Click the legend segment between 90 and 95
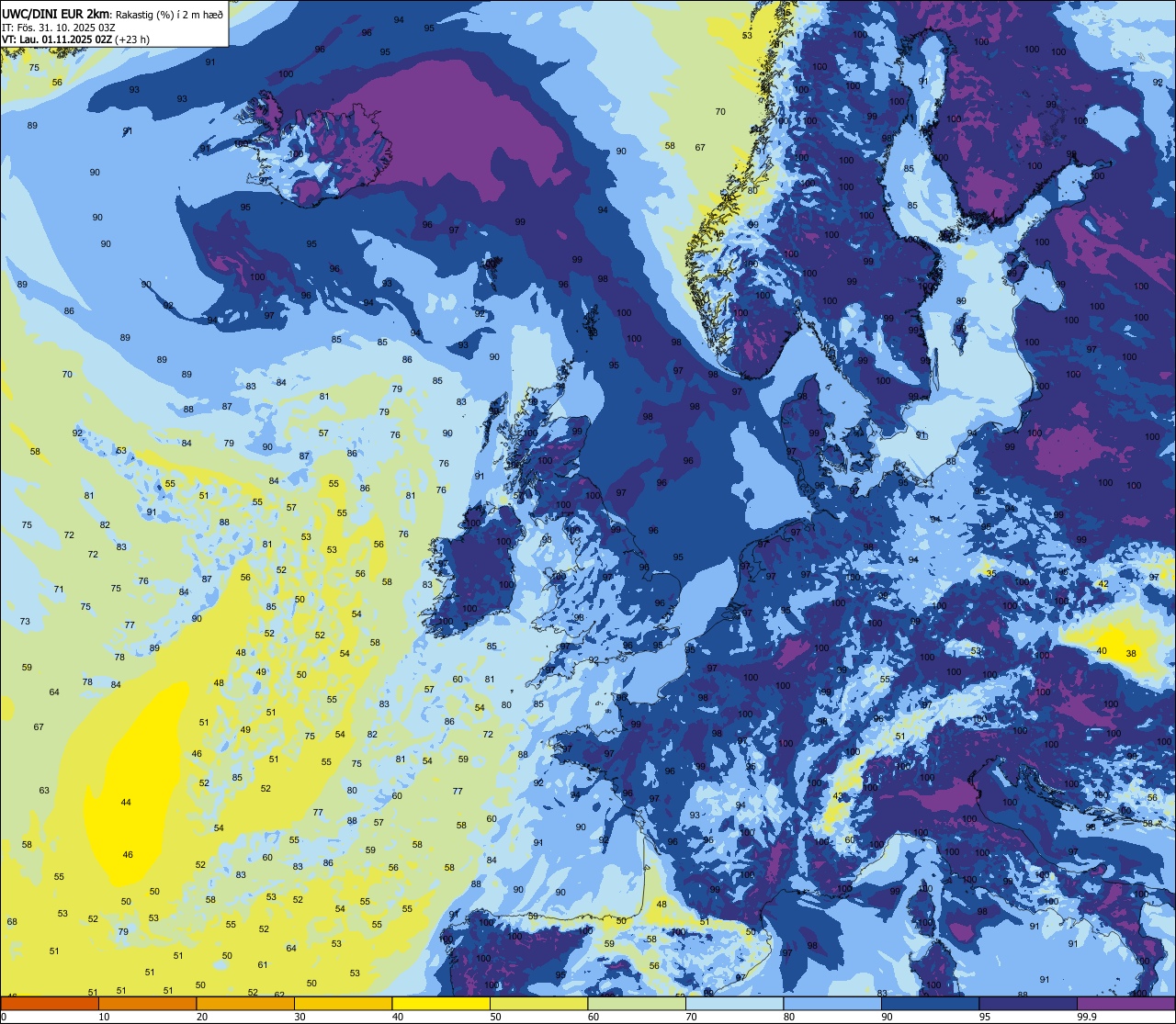The image size is (1176, 1024). 931,1004
